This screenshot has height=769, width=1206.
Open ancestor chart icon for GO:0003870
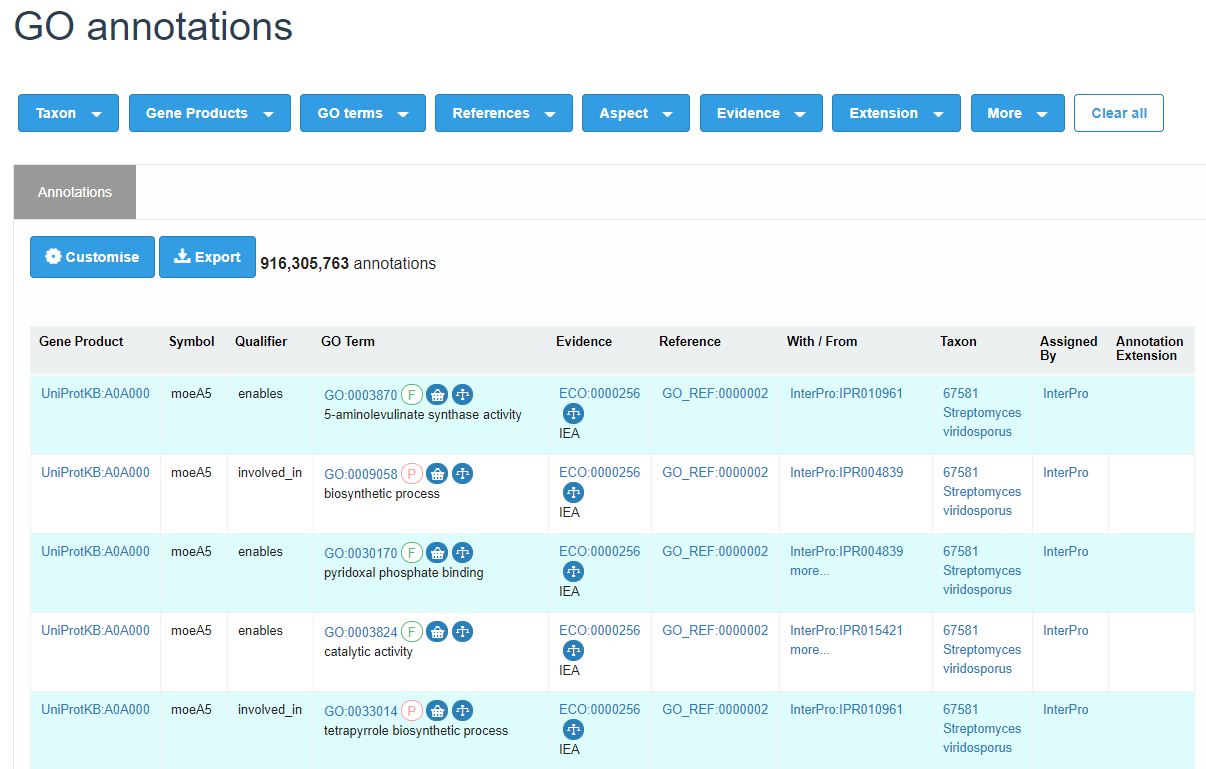tap(462, 394)
